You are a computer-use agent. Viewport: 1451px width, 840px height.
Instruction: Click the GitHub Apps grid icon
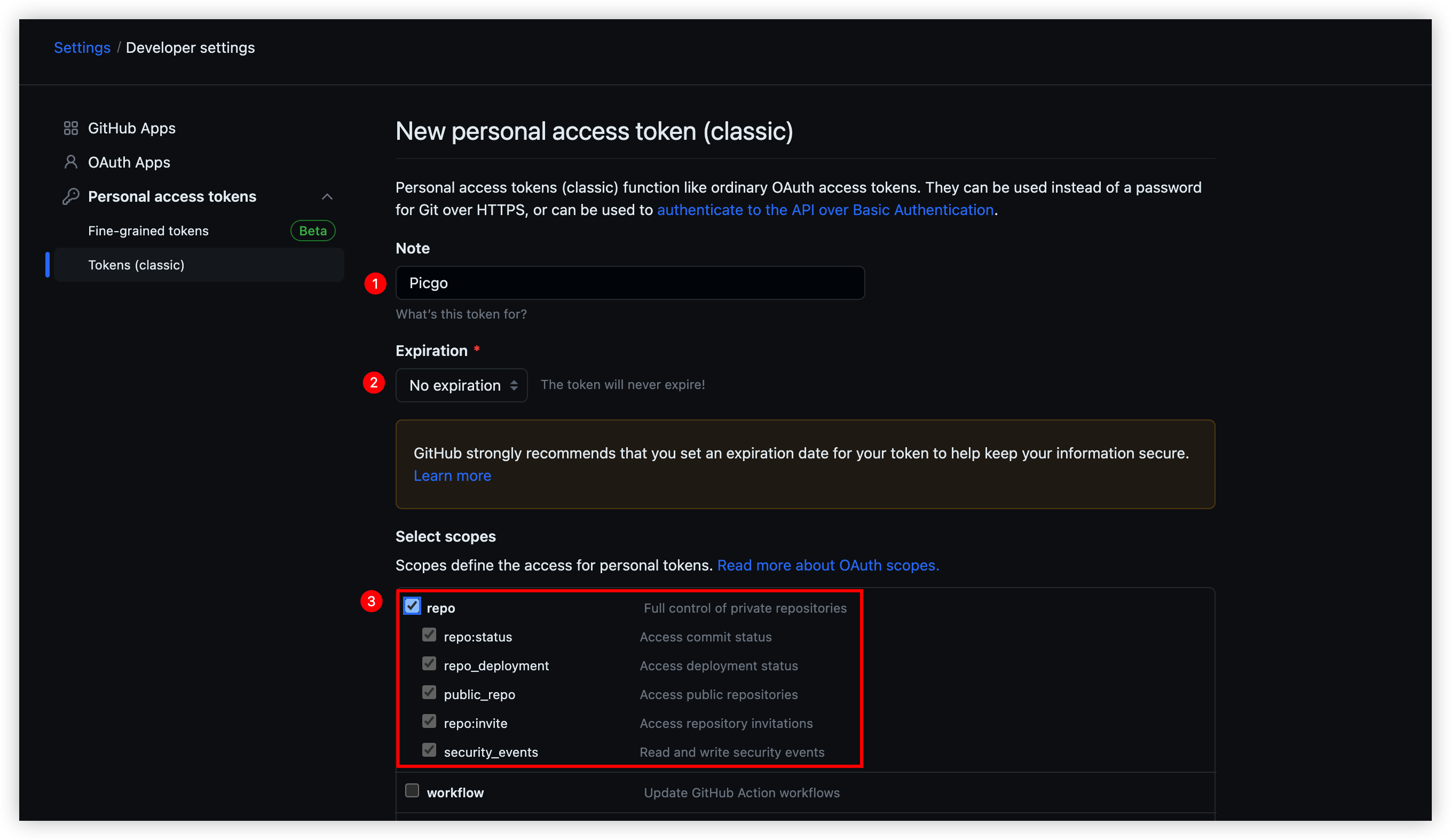tap(71, 128)
